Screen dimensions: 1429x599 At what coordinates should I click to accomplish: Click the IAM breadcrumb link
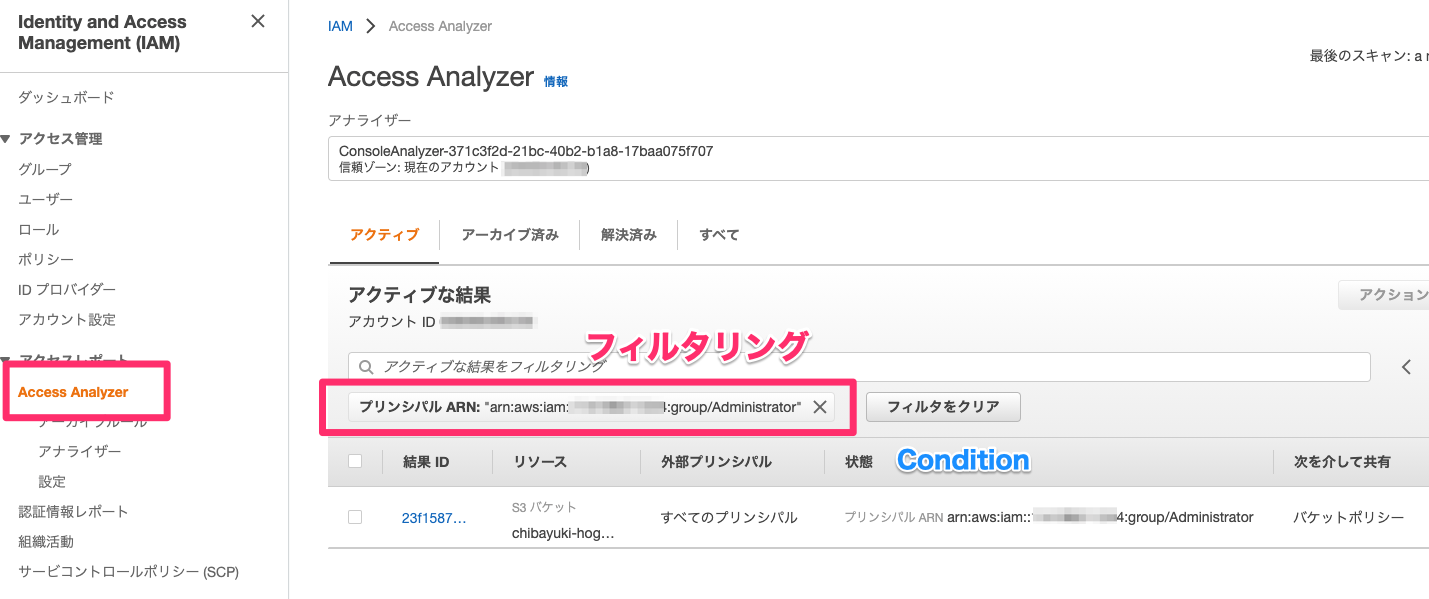coord(340,26)
